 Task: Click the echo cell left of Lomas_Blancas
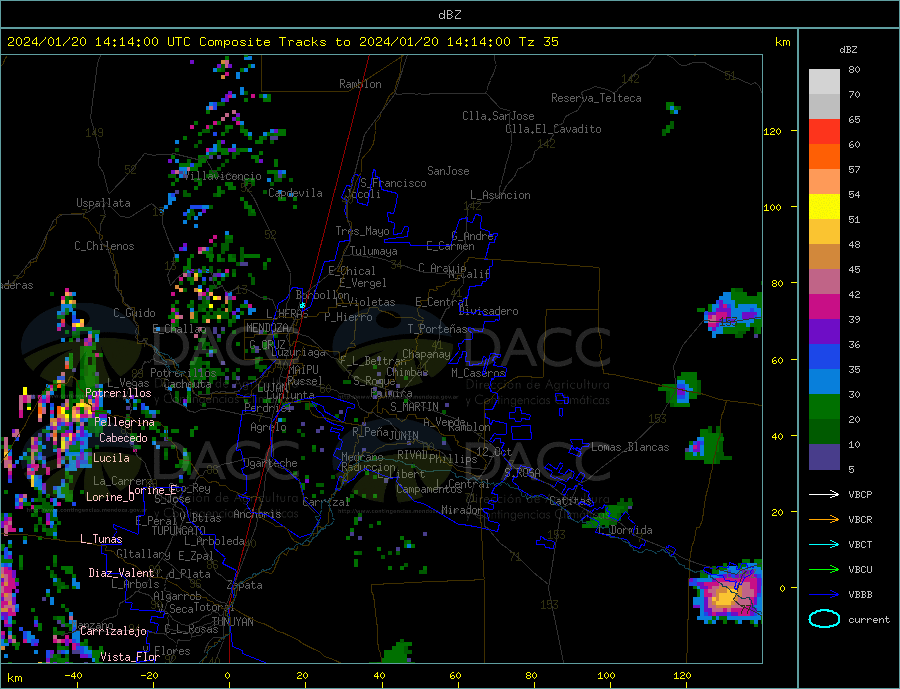(706, 446)
